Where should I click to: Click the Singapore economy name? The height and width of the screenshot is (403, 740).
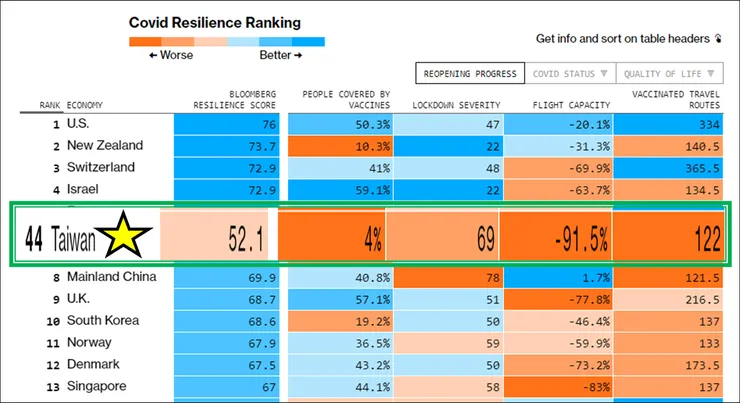click(96, 386)
